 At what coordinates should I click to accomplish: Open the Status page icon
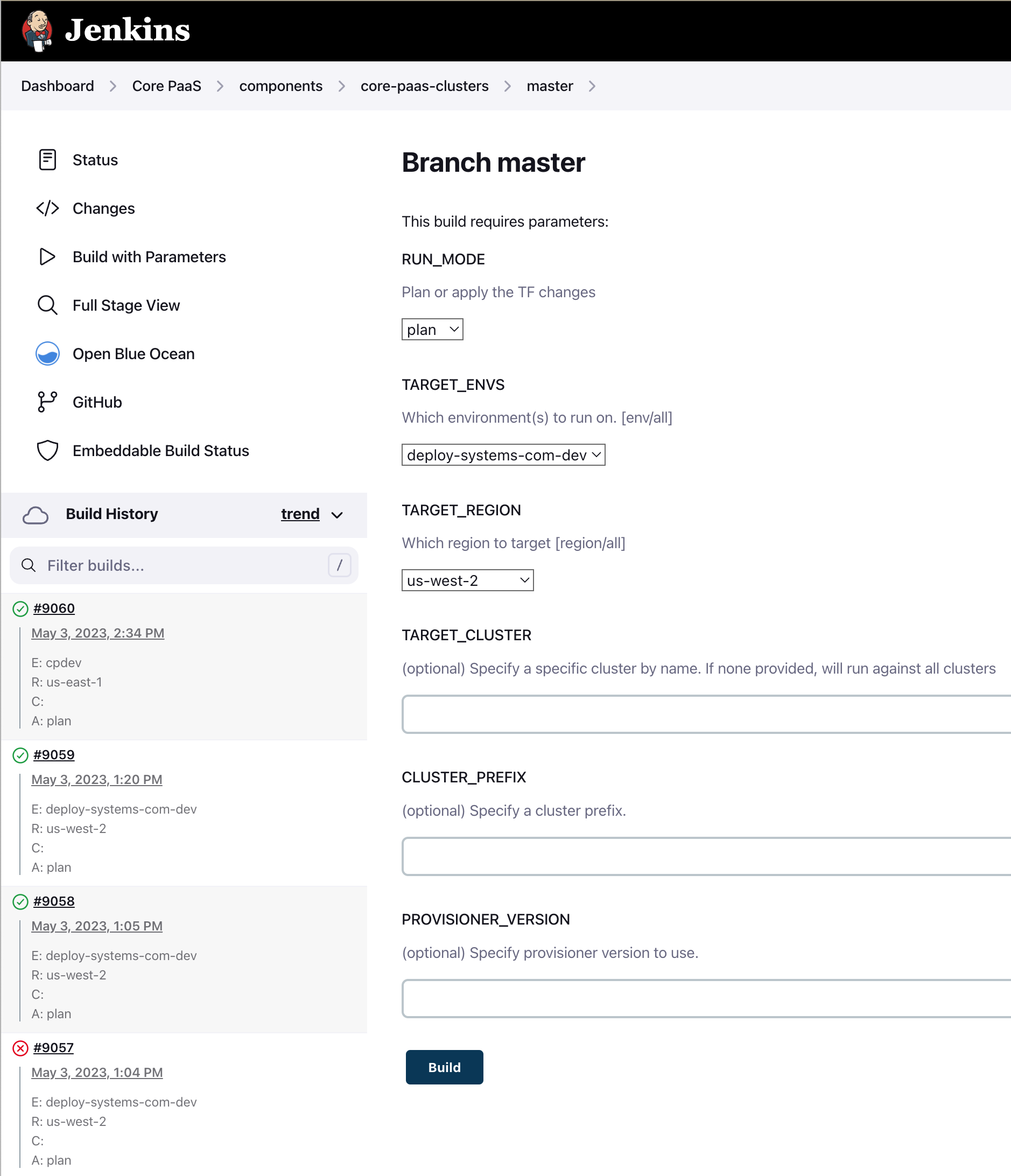(x=48, y=159)
